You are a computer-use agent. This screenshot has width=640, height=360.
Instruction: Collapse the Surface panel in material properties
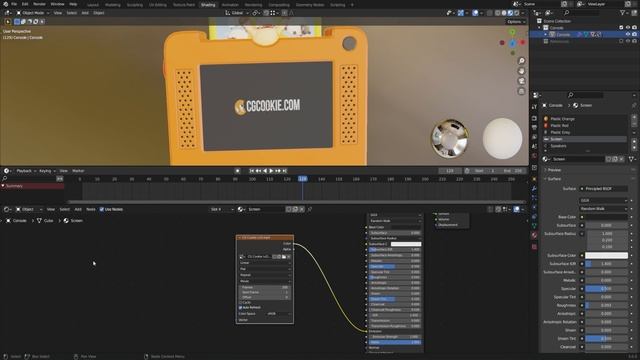pyautogui.click(x=554, y=179)
